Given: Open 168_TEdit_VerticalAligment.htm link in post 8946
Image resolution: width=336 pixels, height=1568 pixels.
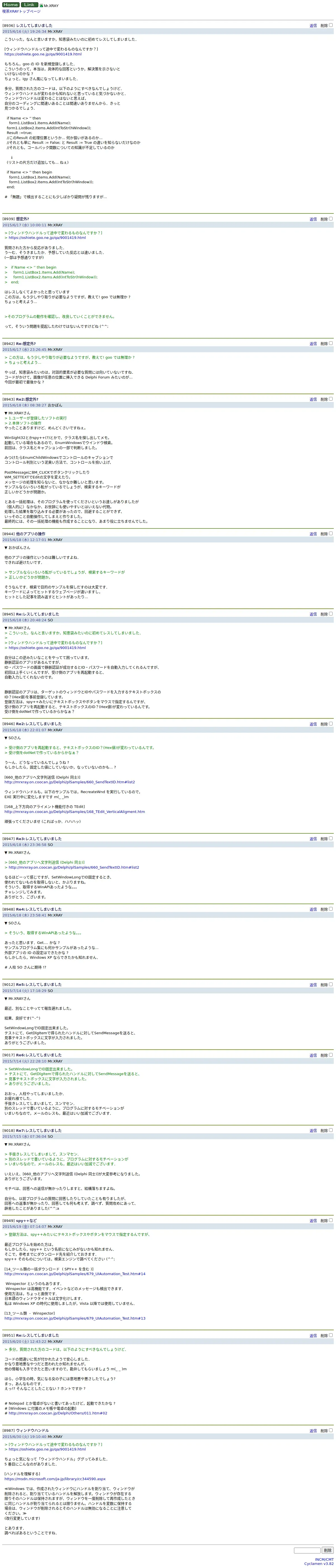Looking at the screenshot, I should pyautogui.click(x=74, y=811).
